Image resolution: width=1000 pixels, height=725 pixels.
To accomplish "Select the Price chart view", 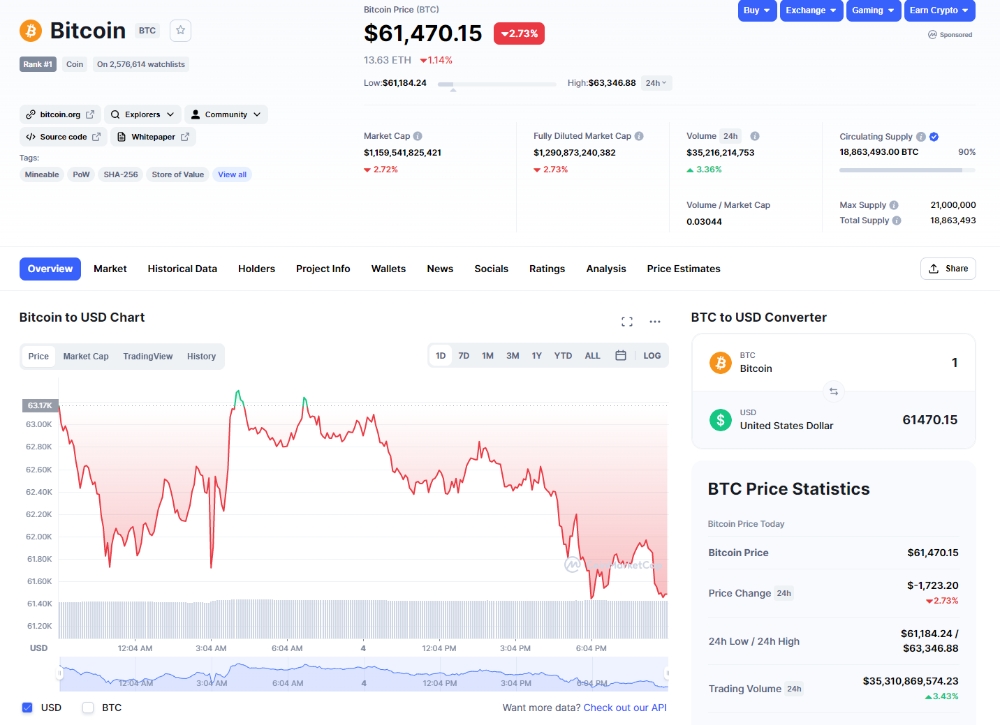I will [38, 356].
